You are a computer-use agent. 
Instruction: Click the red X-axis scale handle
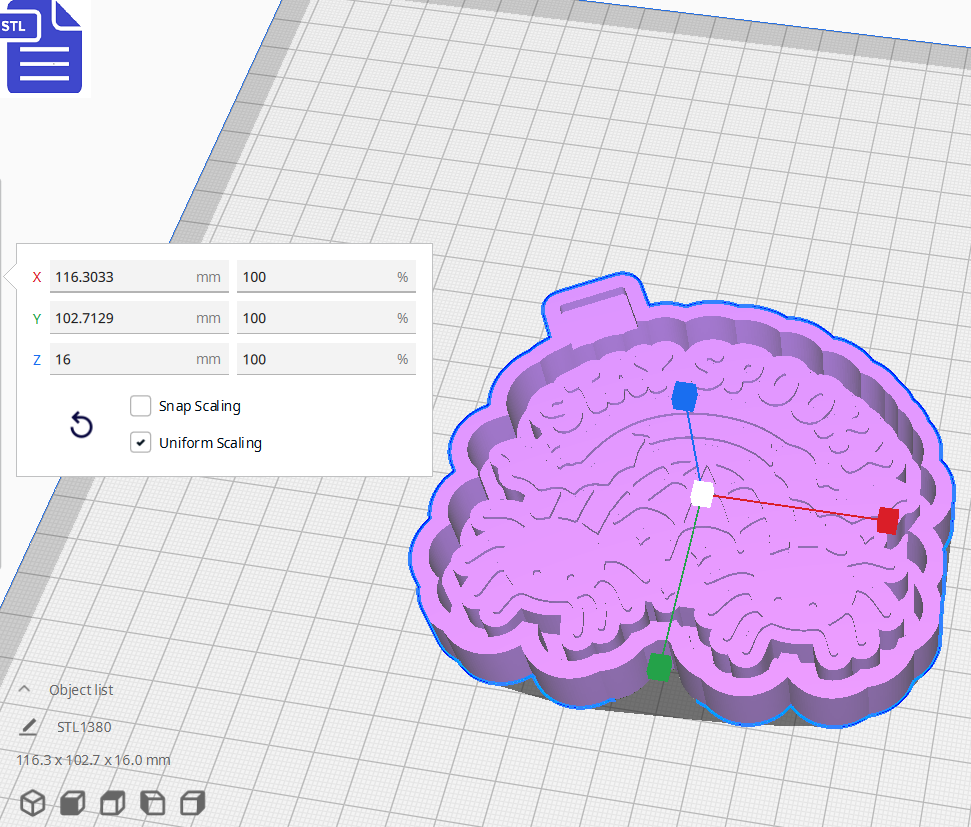[887, 520]
